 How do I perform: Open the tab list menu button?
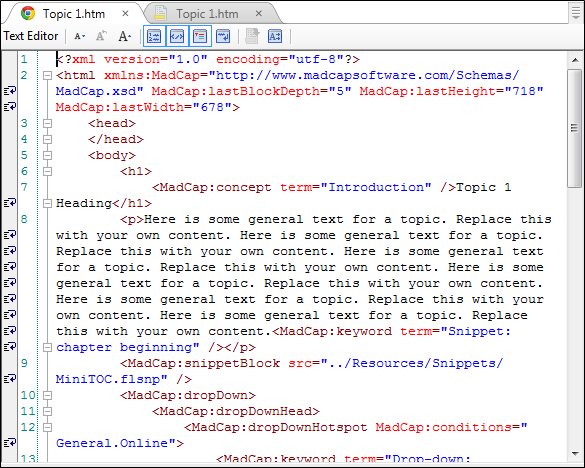(576, 12)
